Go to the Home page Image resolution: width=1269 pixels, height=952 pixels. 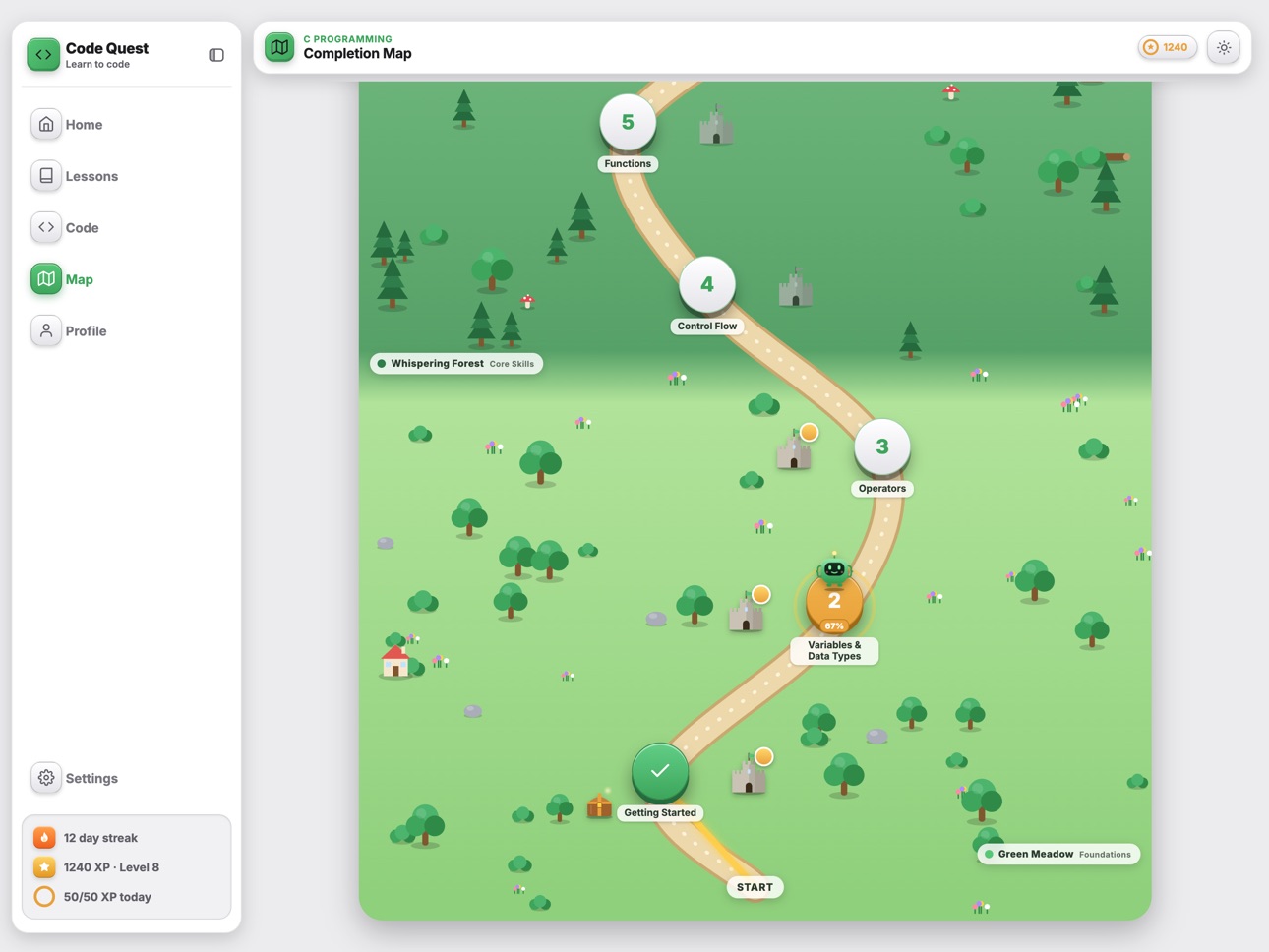127,125
